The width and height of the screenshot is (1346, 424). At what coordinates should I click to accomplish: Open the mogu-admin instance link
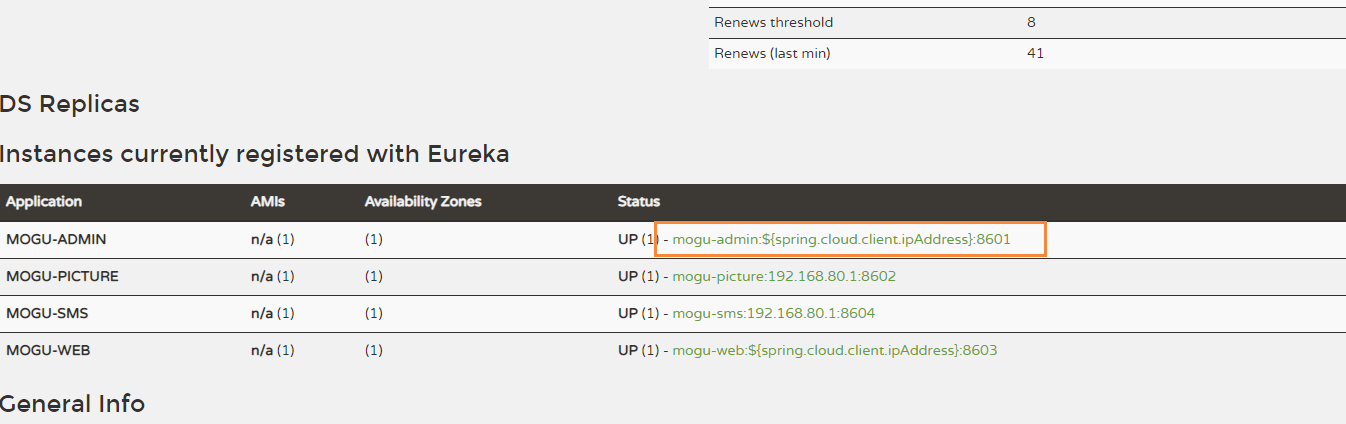841,240
